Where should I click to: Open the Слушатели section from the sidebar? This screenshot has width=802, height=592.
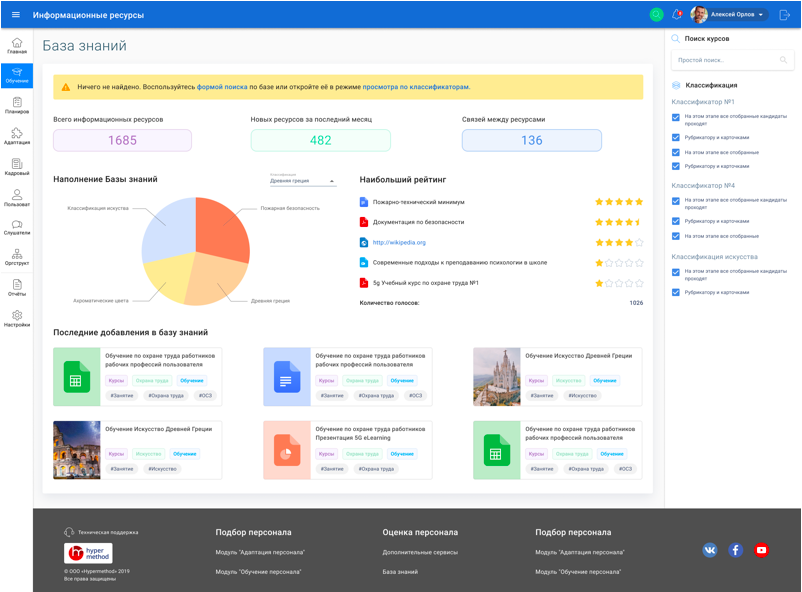point(15,227)
